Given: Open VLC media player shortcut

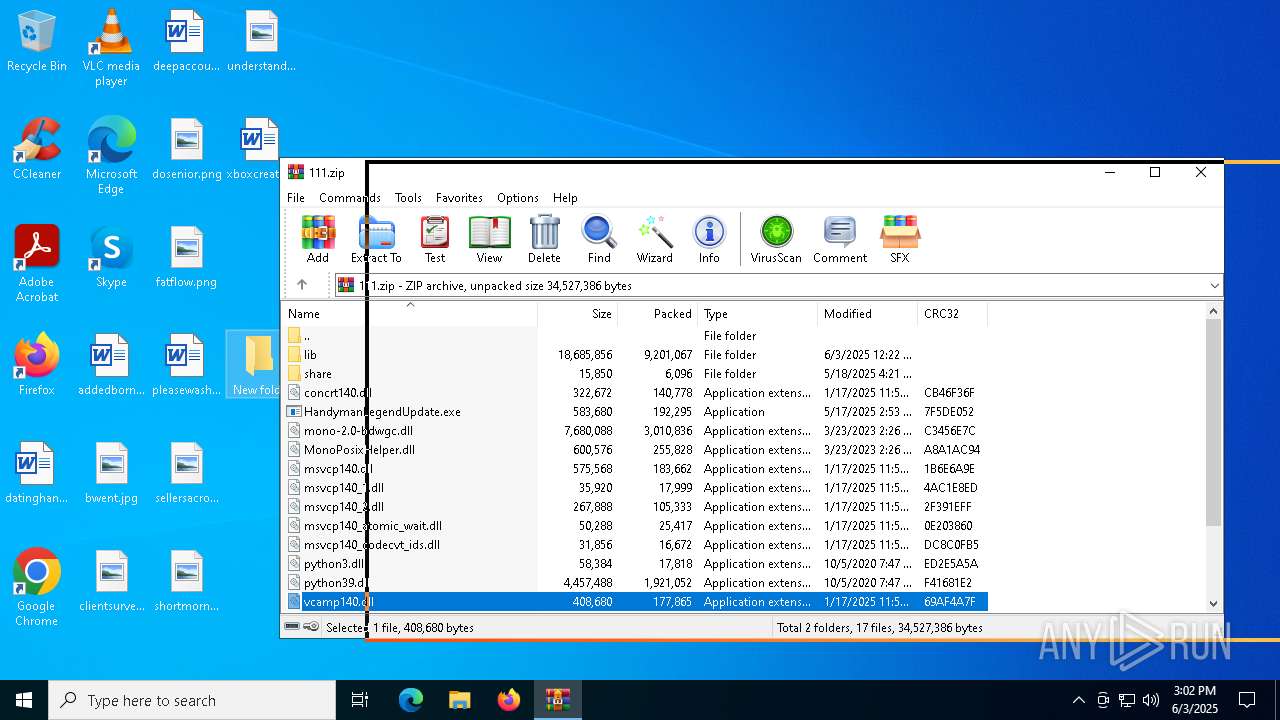Looking at the screenshot, I should coord(111,48).
